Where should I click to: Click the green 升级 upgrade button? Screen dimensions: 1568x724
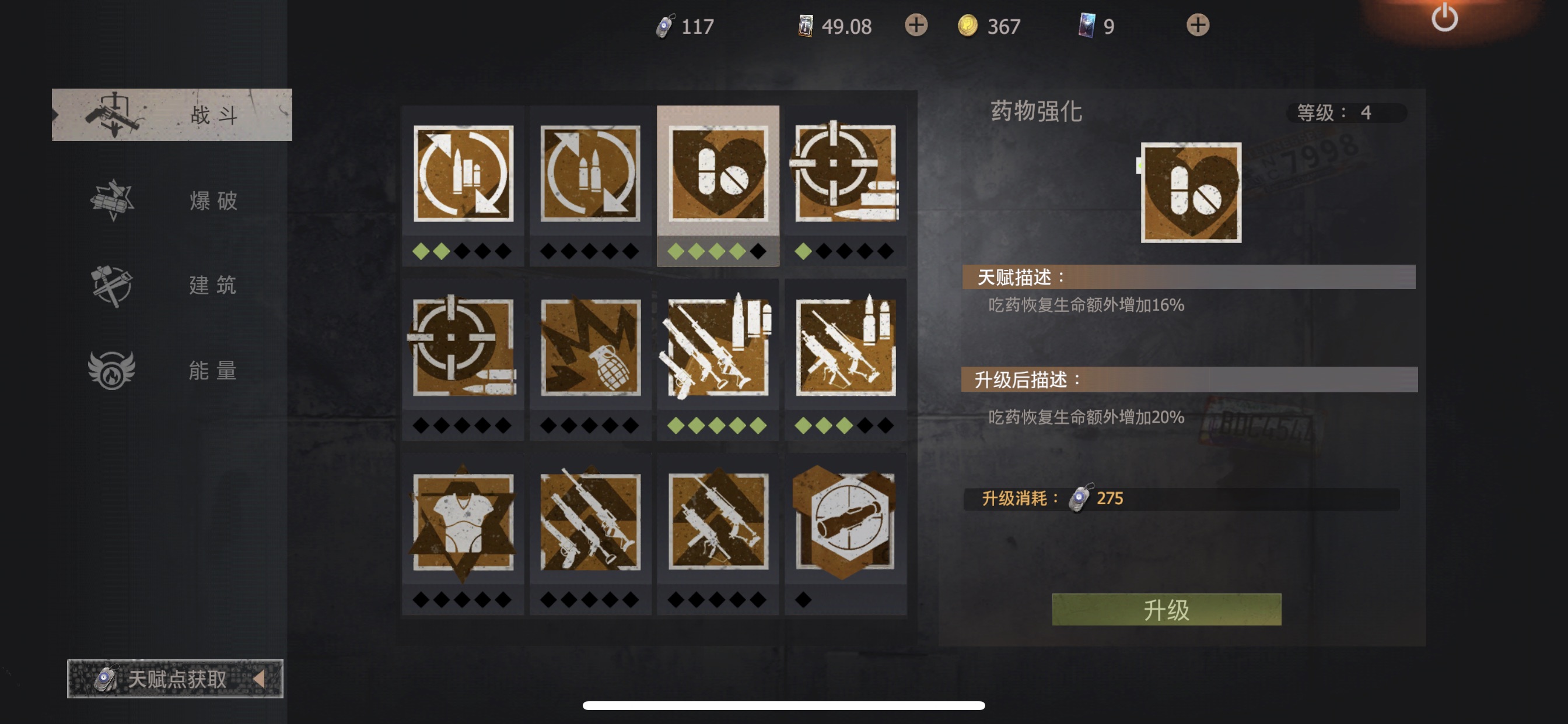(x=1166, y=609)
